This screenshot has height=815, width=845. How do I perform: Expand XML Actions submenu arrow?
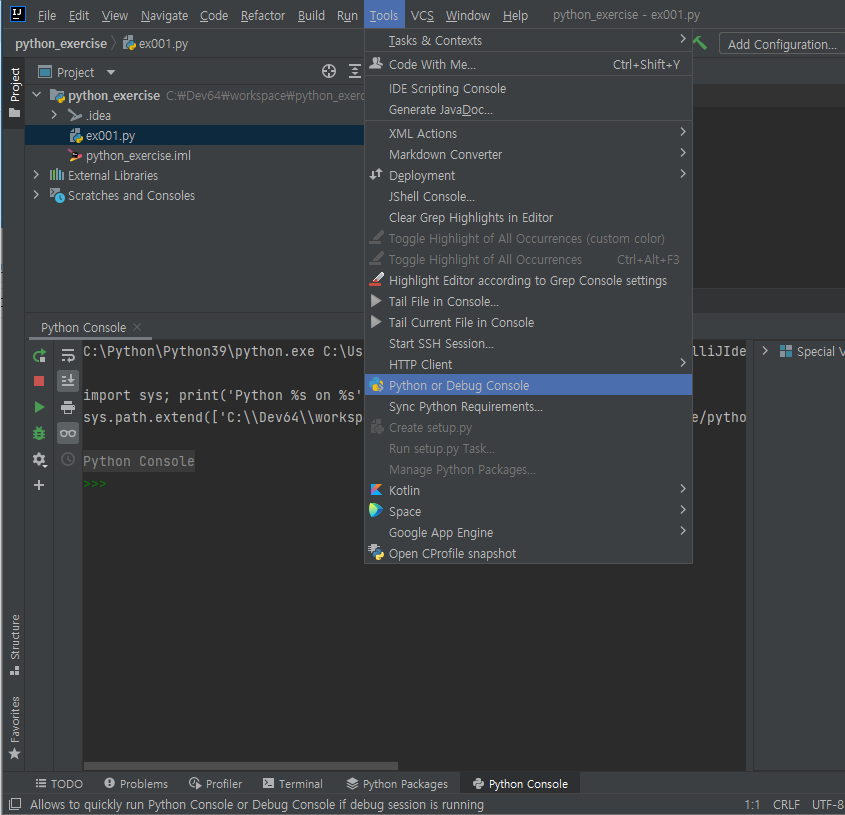(x=682, y=132)
